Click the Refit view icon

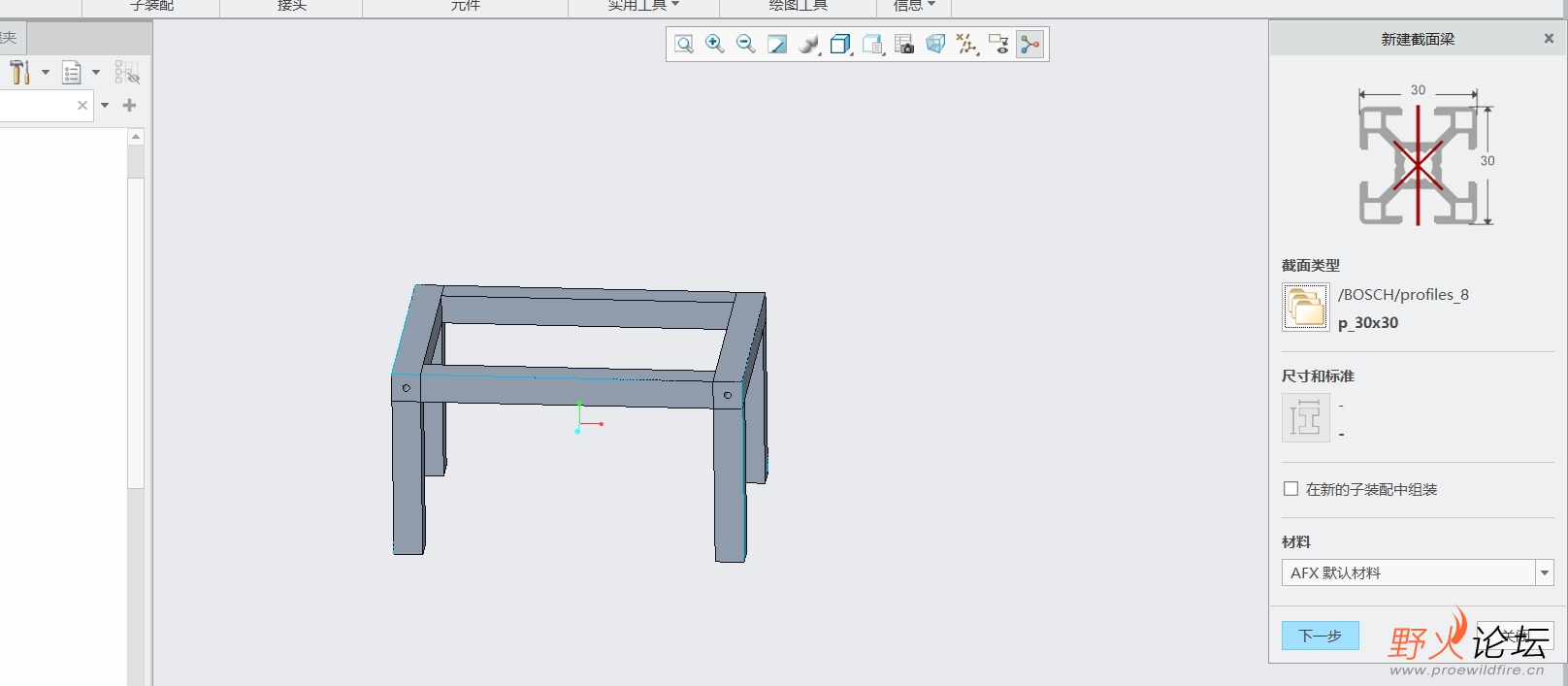coord(684,44)
